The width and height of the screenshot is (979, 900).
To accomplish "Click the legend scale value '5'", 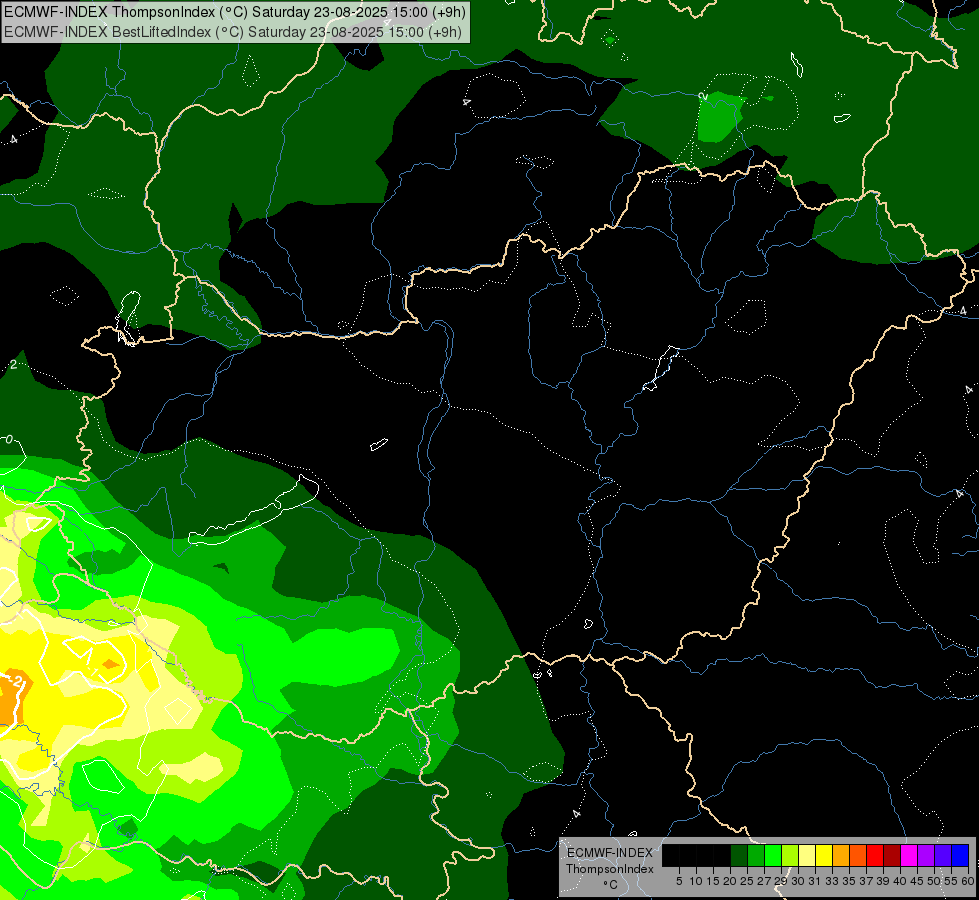I will pyautogui.click(x=679, y=881).
